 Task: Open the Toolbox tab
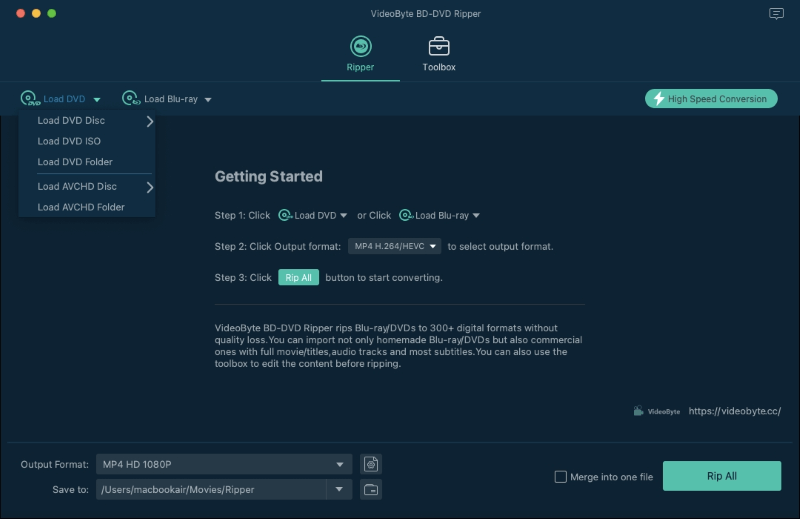coord(439,54)
